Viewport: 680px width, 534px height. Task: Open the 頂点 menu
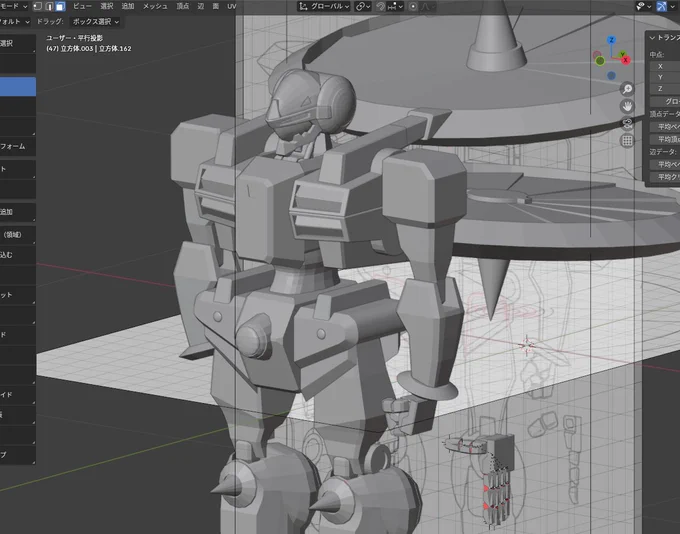click(x=183, y=6)
